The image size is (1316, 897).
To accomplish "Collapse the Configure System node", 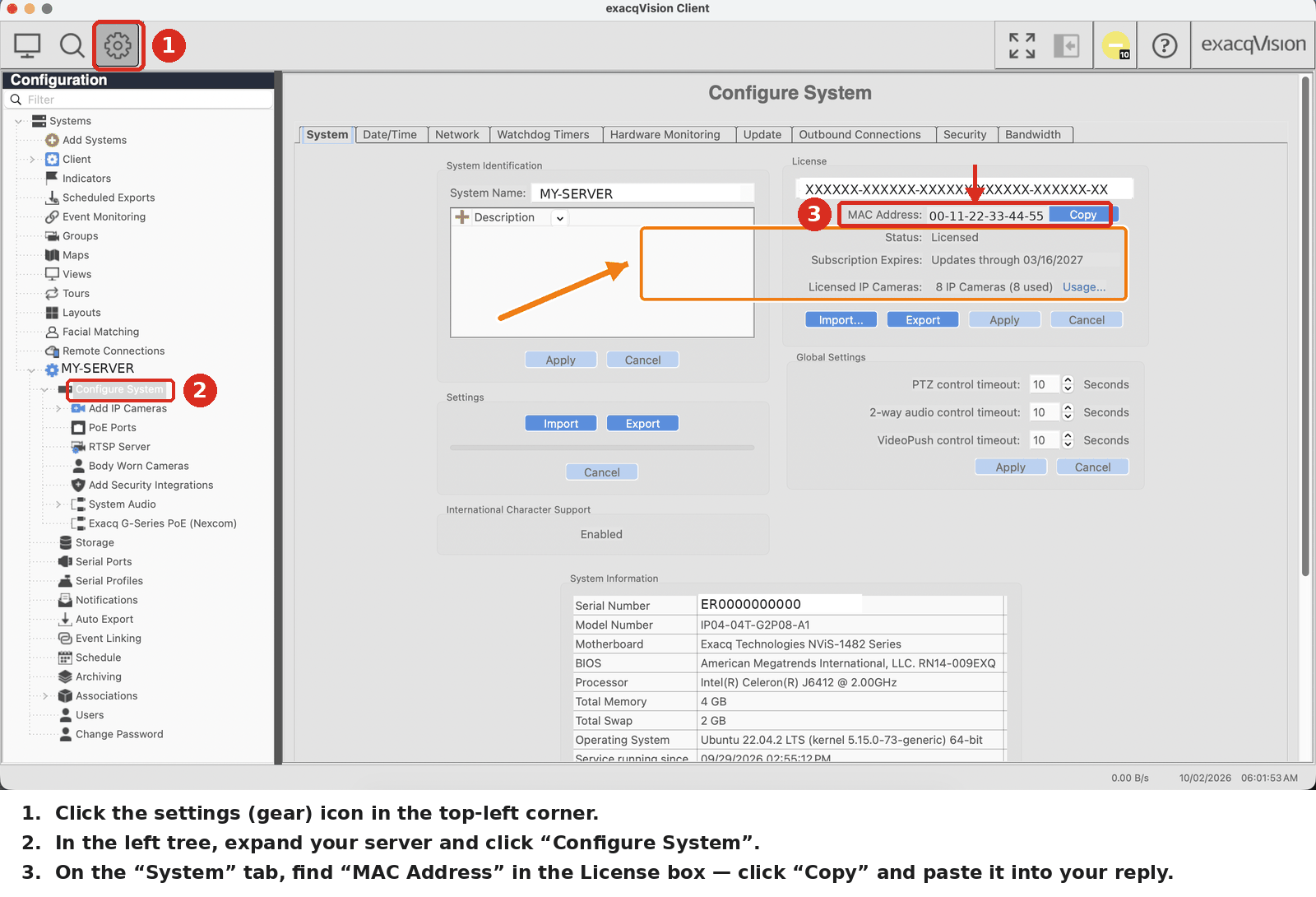I will [44, 389].
